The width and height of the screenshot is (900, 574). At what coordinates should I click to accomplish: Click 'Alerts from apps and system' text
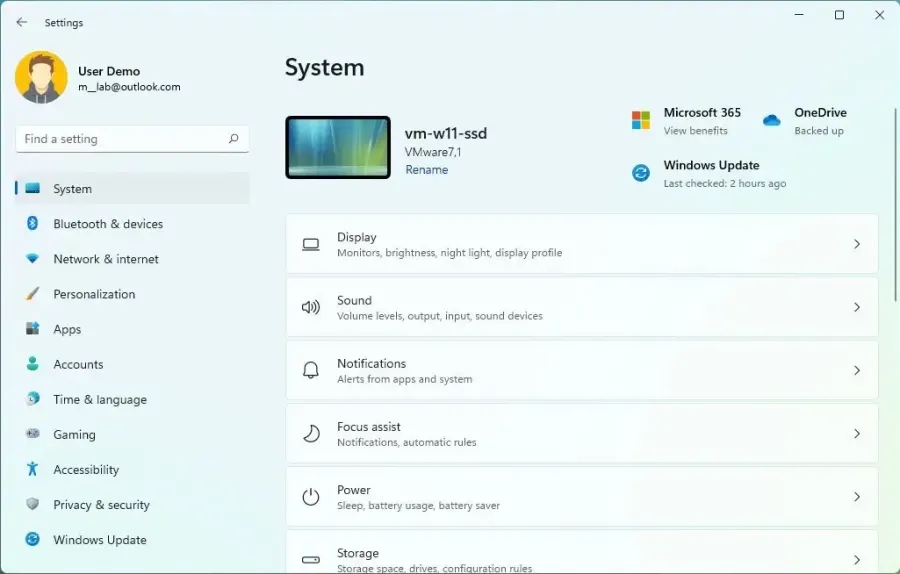click(405, 379)
